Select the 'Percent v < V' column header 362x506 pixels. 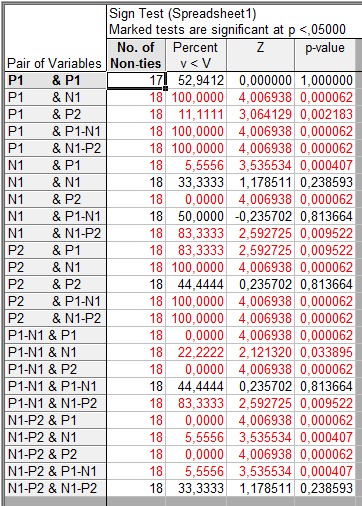(196, 55)
